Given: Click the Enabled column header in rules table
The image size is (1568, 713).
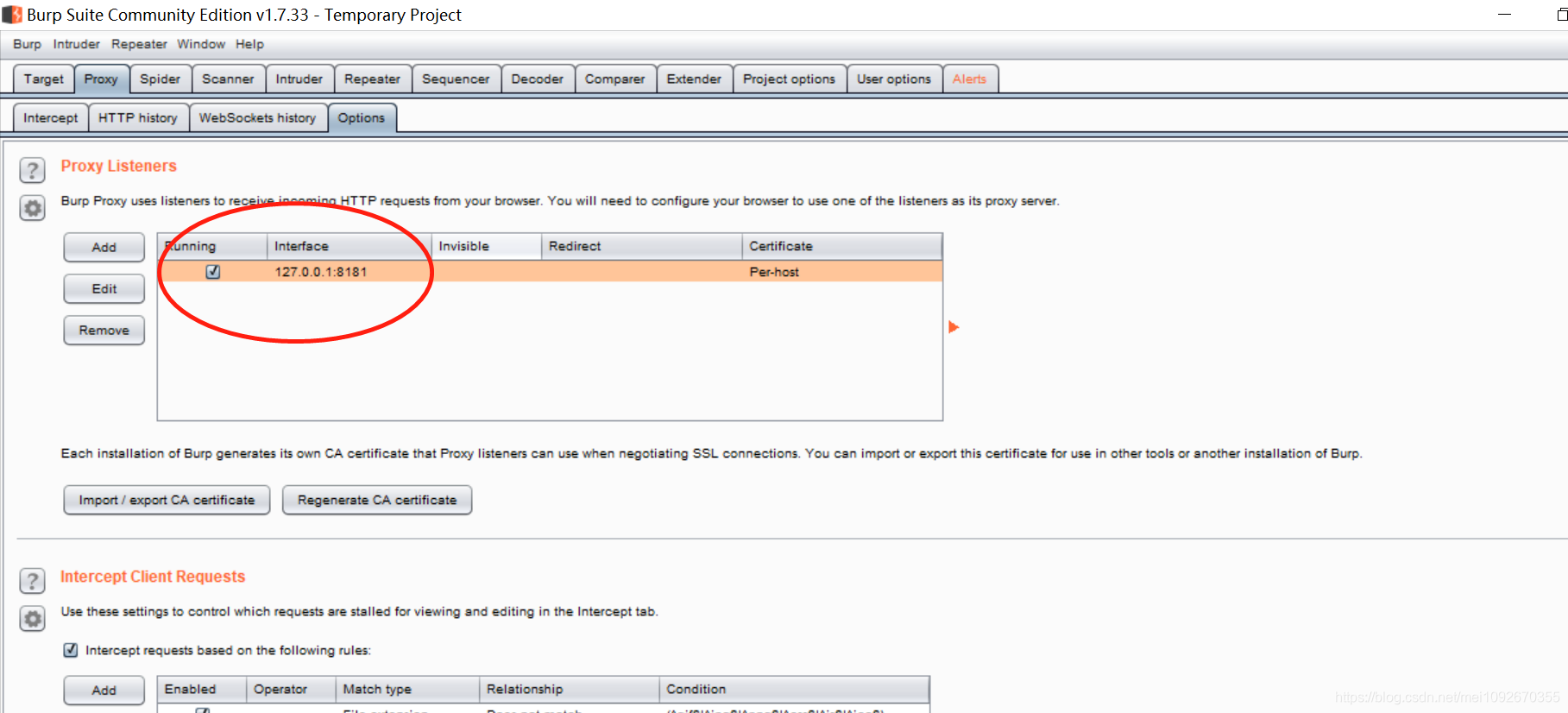Looking at the screenshot, I should (x=202, y=689).
